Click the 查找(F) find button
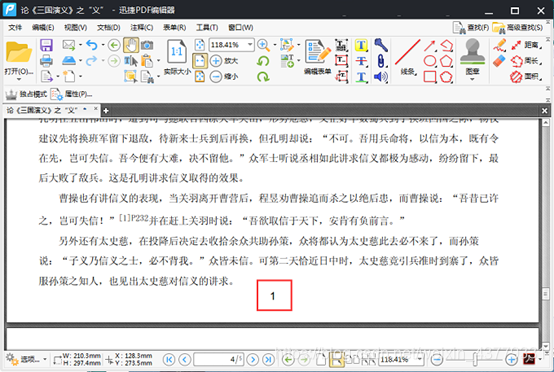Viewport: 554px width, 372px height. 471,28
